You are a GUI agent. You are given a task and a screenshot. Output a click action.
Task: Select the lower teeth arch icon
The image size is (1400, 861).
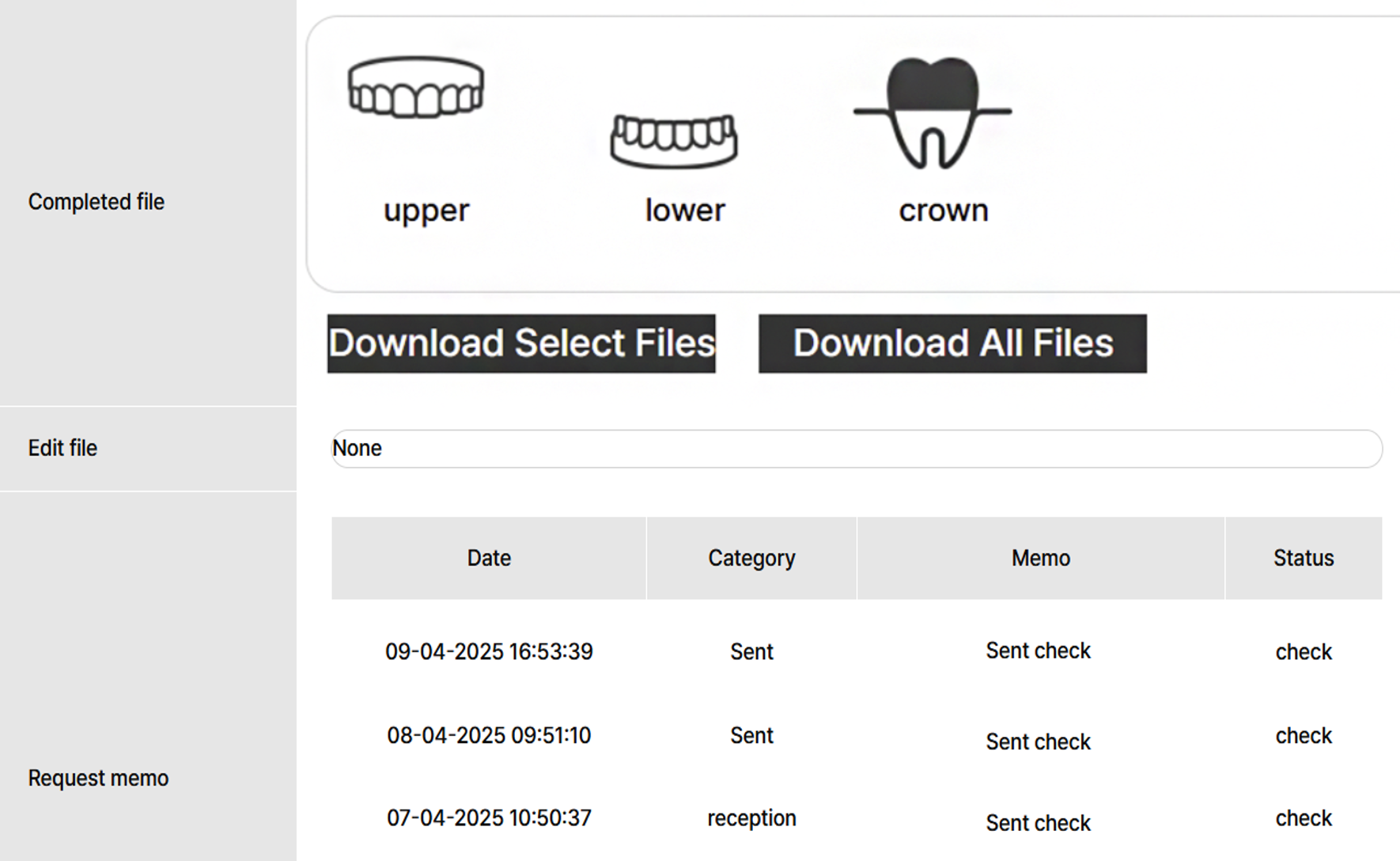pyautogui.click(x=673, y=141)
